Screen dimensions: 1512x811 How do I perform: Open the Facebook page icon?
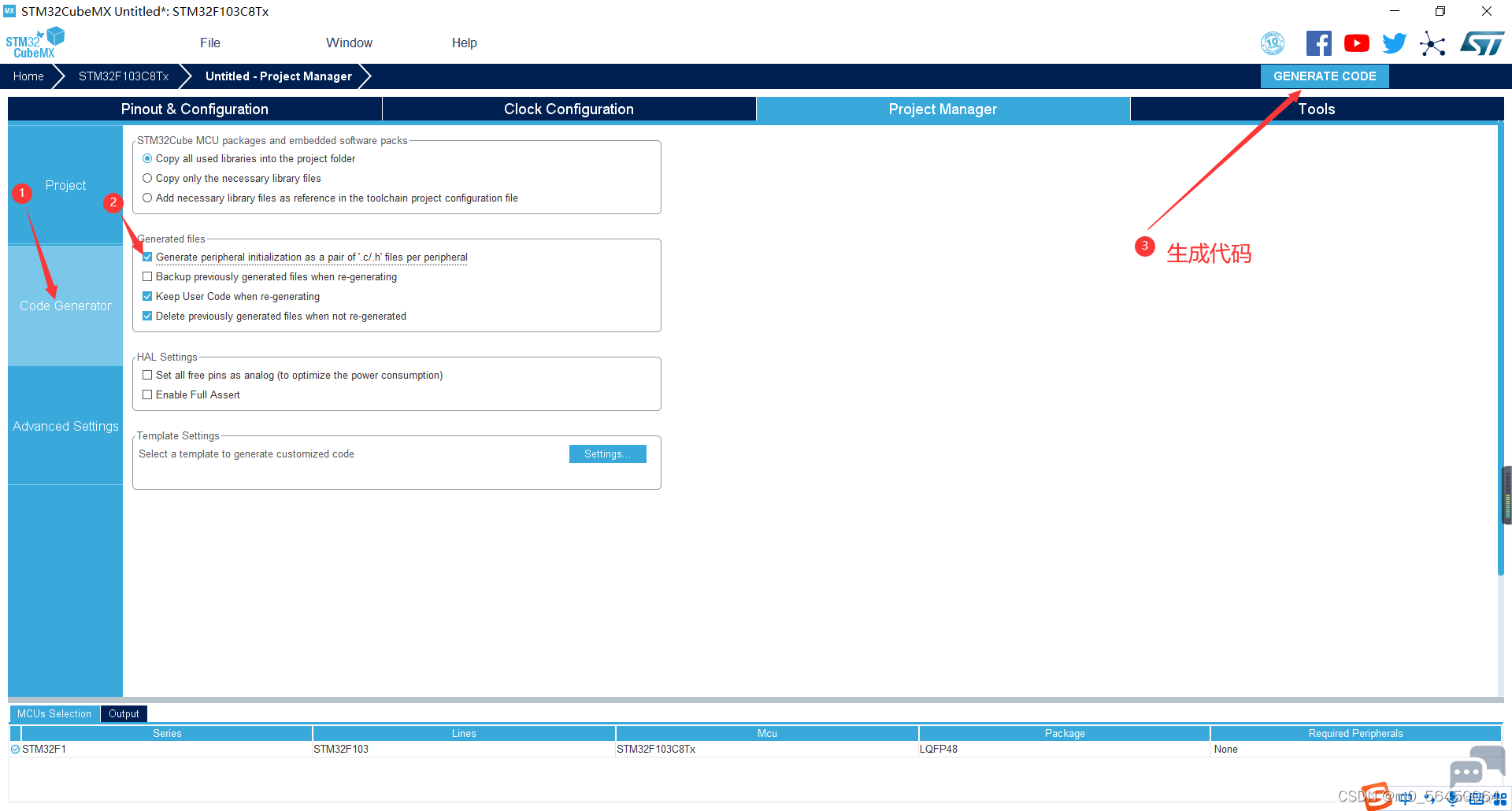tap(1319, 43)
